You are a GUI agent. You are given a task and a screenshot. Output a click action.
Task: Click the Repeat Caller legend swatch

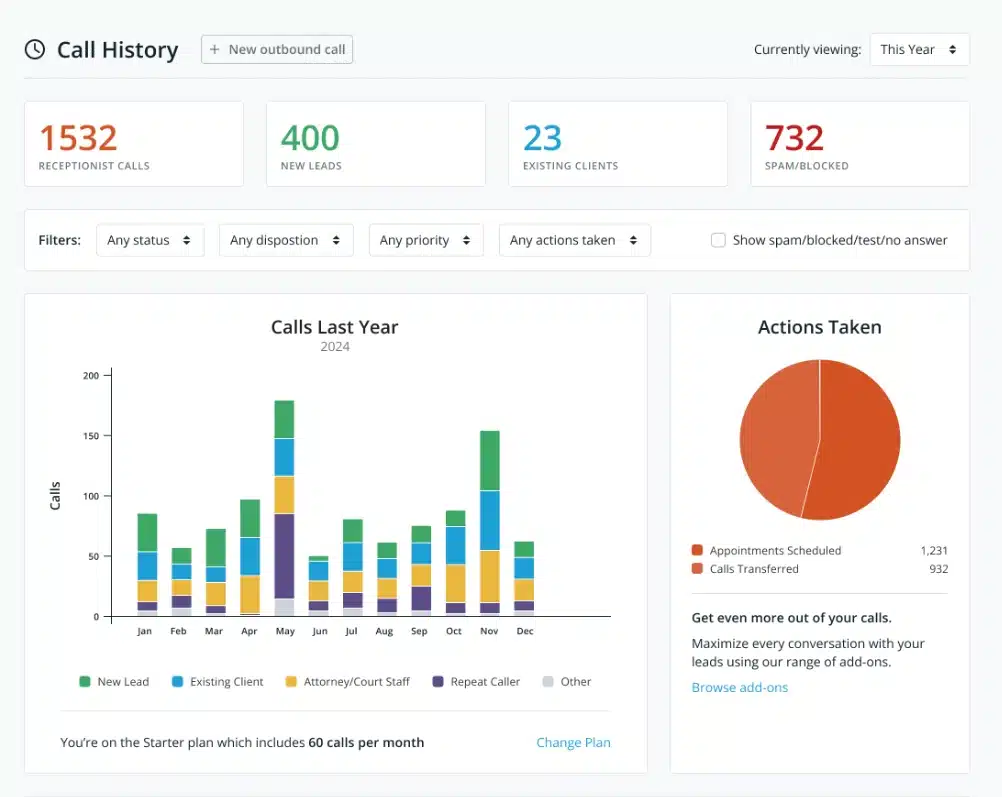click(x=438, y=682)
